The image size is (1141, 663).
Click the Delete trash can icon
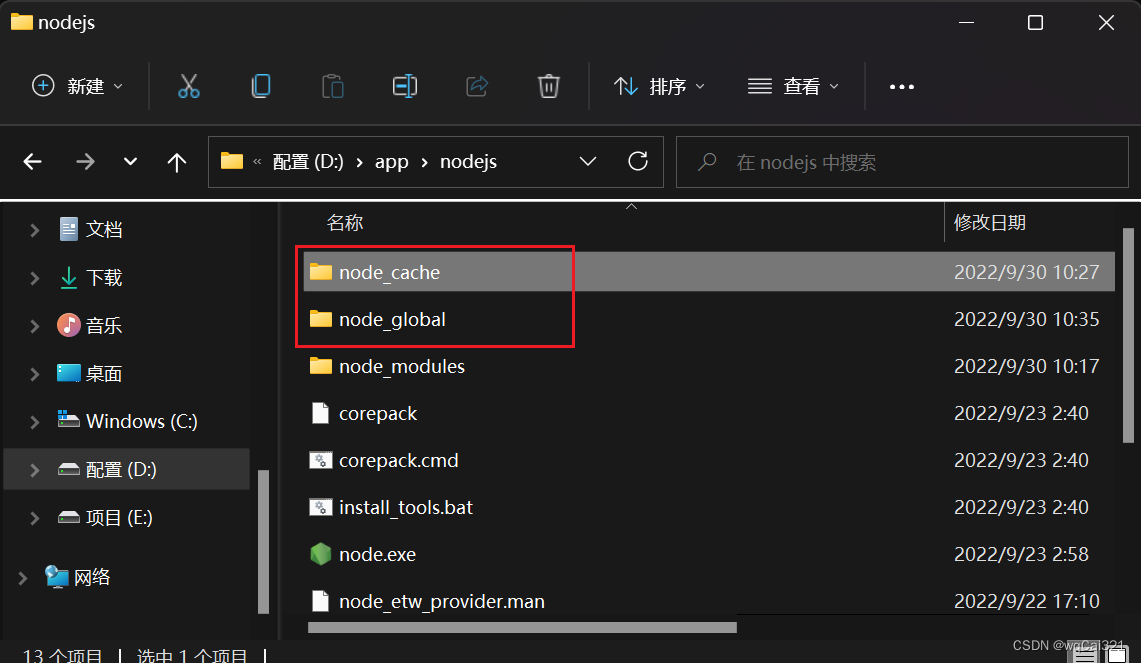point(548,86)
